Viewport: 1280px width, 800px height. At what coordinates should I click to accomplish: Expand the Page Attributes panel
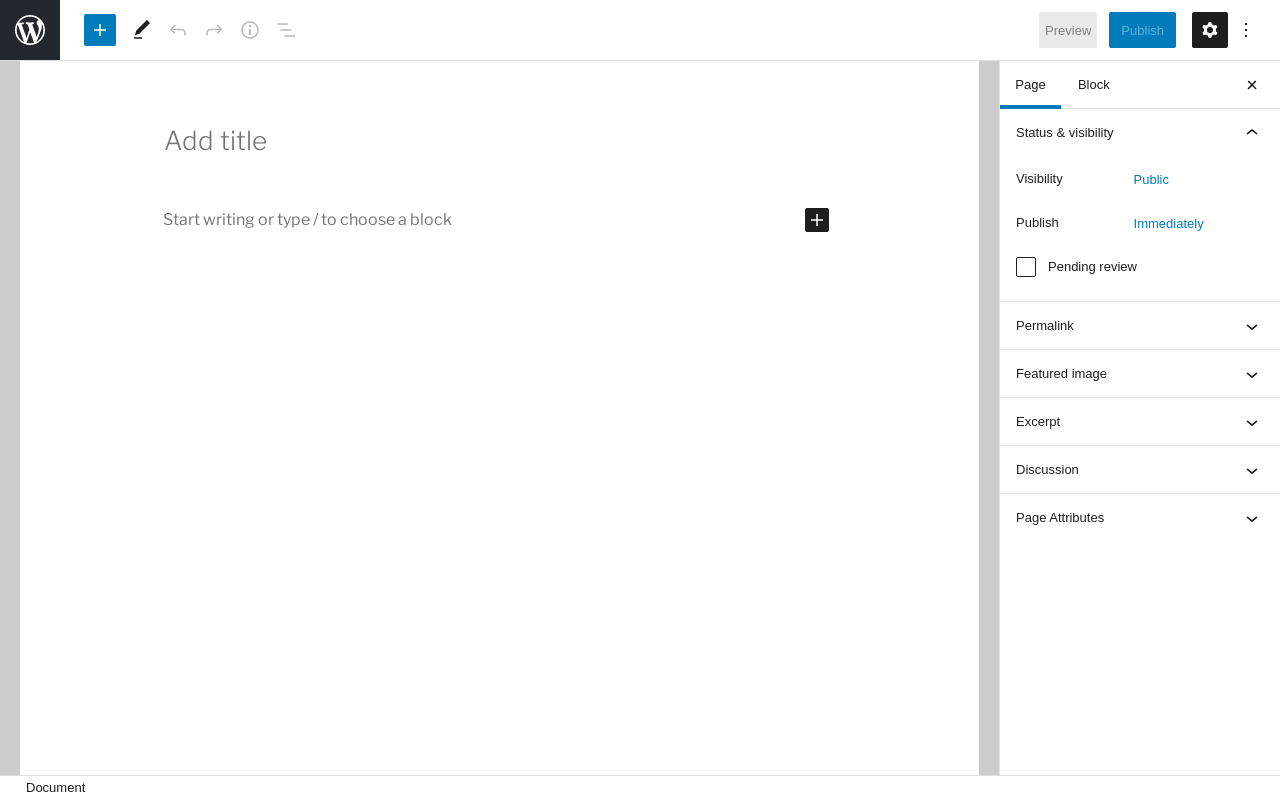[x=1140, y=518]
